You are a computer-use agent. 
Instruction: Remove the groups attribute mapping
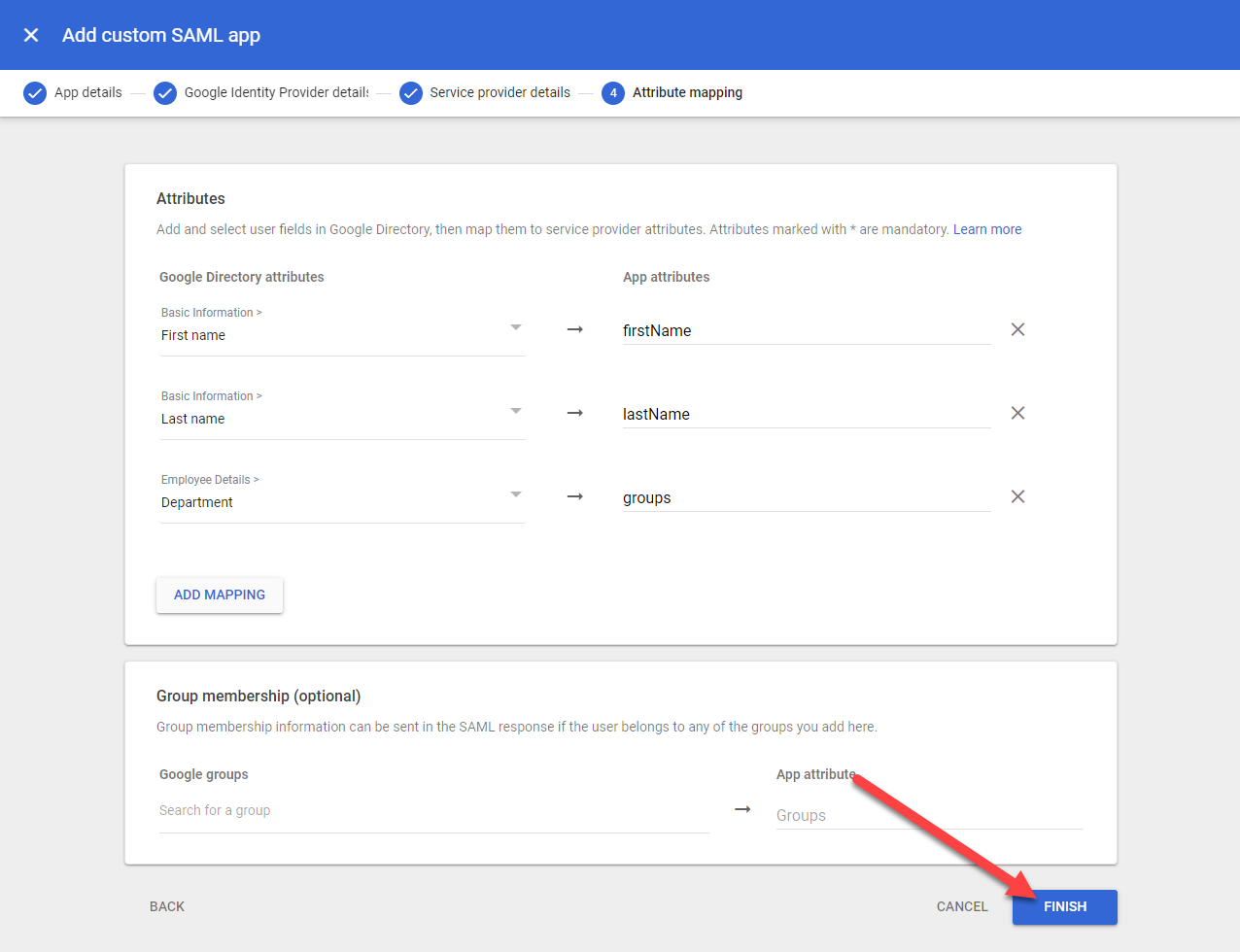(1017, 496)
